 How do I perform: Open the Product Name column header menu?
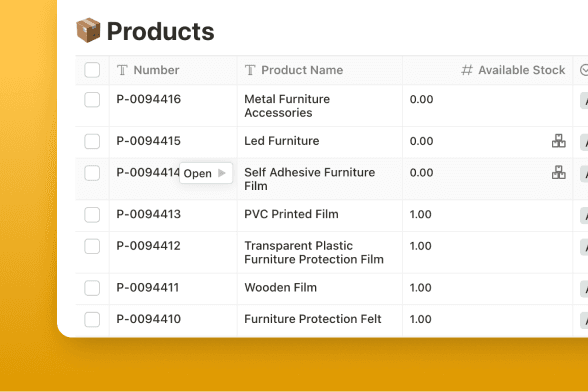302,70
